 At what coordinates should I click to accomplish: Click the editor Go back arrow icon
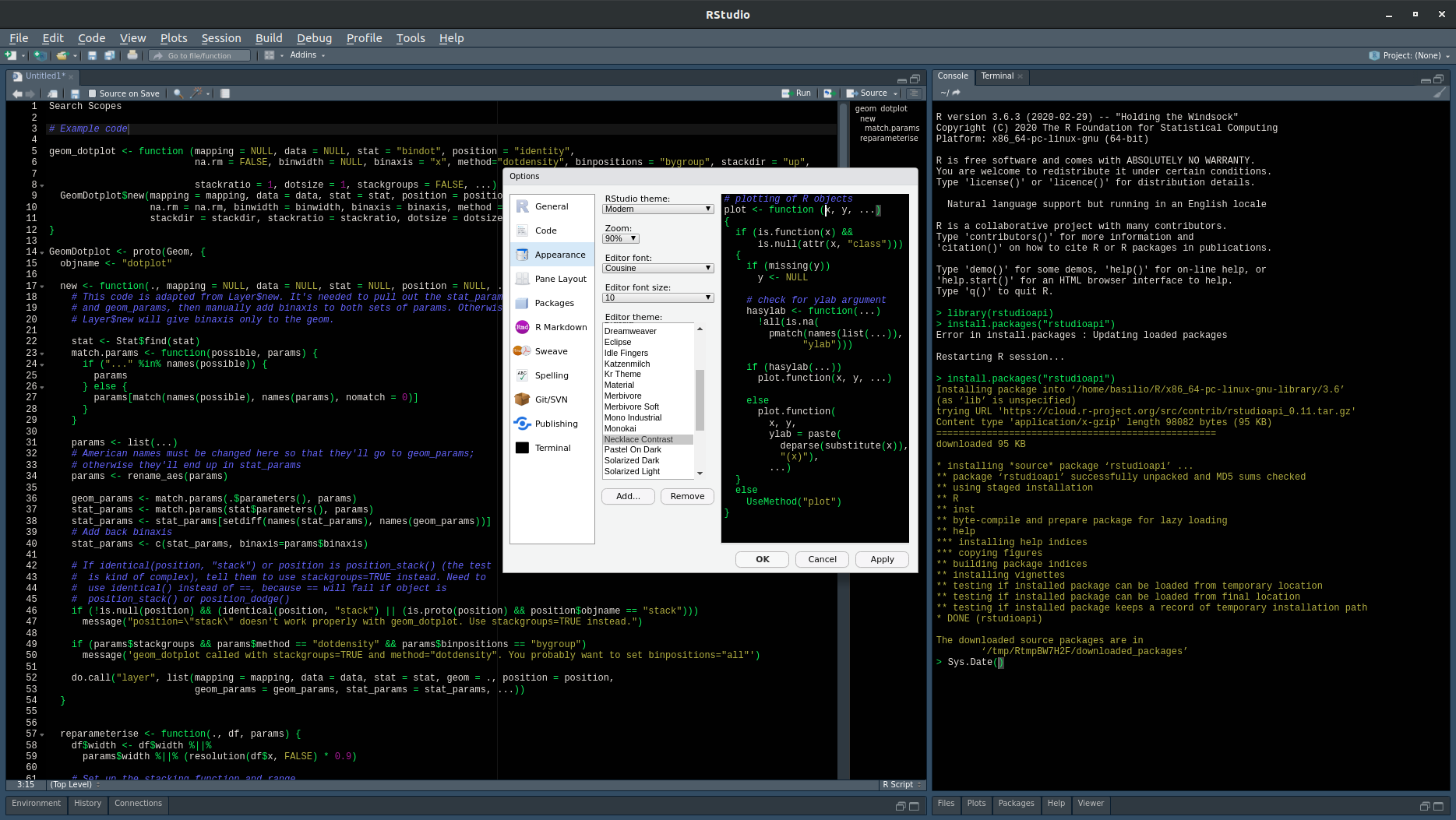pyautogui.click(x=17, y=93)
